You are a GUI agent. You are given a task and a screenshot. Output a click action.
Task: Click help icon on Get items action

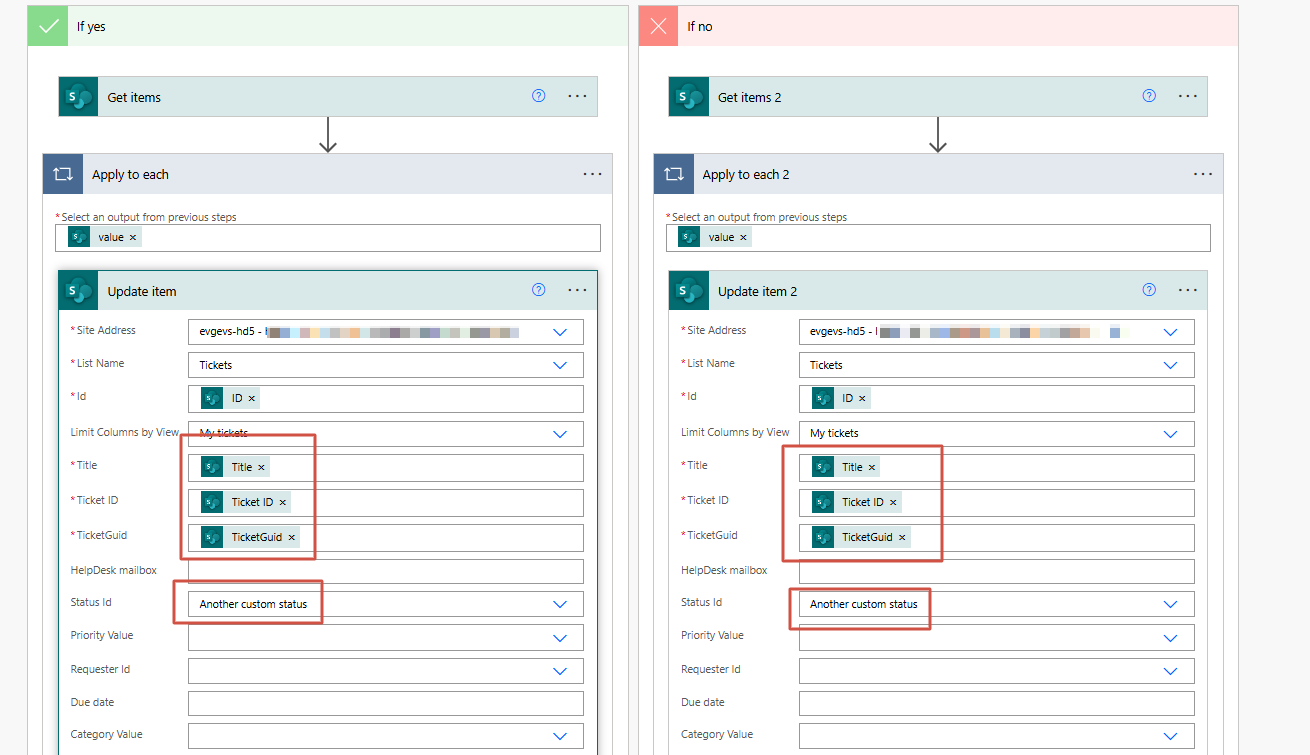coord(538,96)
